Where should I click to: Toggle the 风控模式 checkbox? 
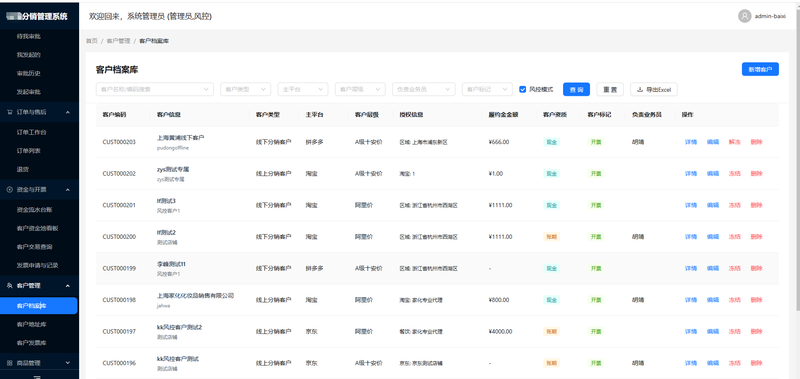[x=522, y=89]
